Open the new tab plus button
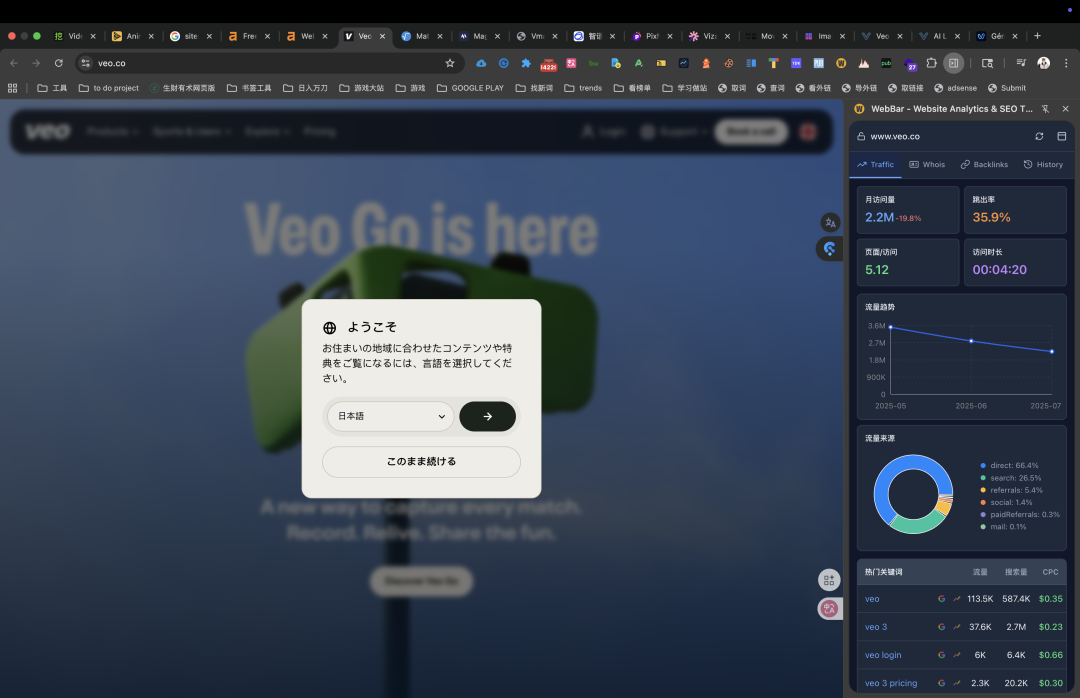The width and height of the screenshot is (1080, 698). click(x=1037, y=36)
